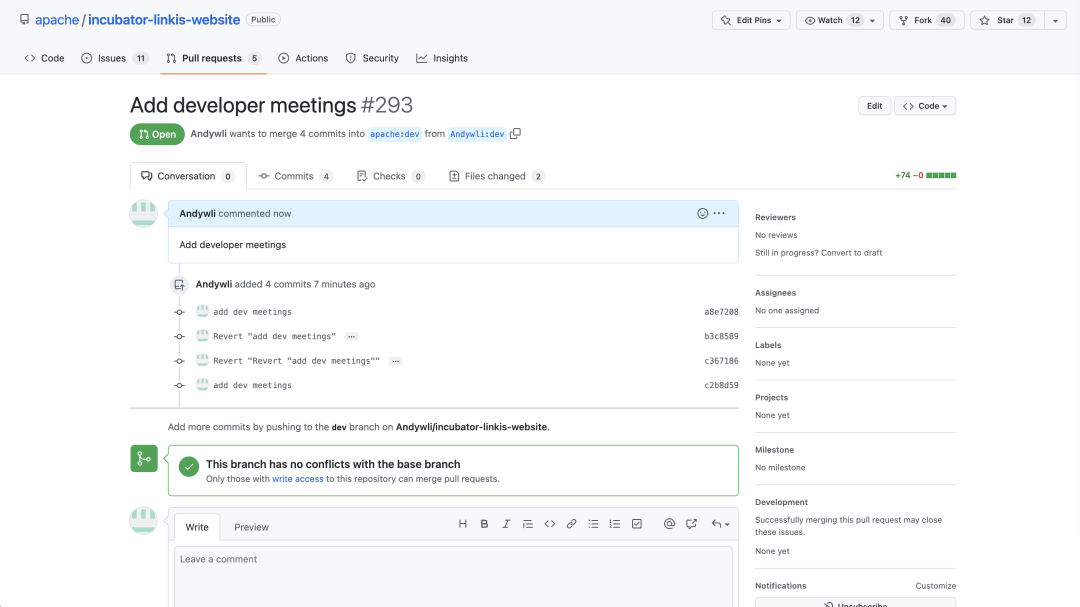
Task: Insert code formatting in the comment
Action: [x=550, y=524]
